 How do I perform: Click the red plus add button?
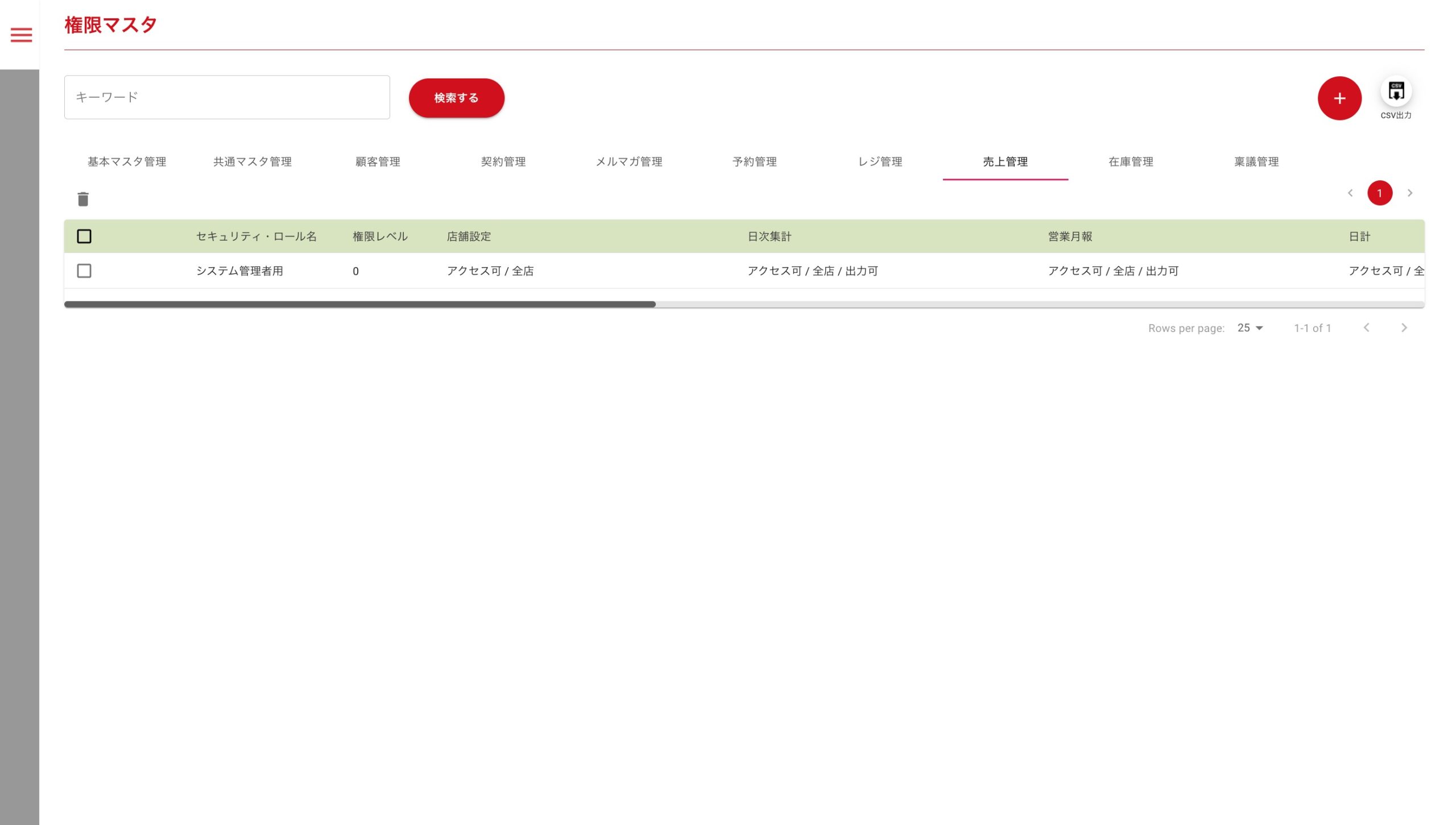(x=1339, y=98)
